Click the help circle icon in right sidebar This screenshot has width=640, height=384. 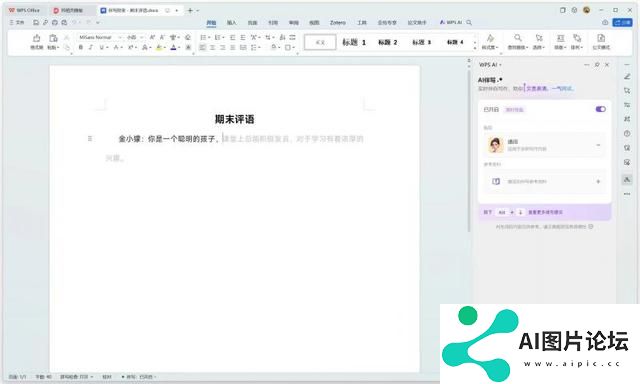(x=627, y=133)
